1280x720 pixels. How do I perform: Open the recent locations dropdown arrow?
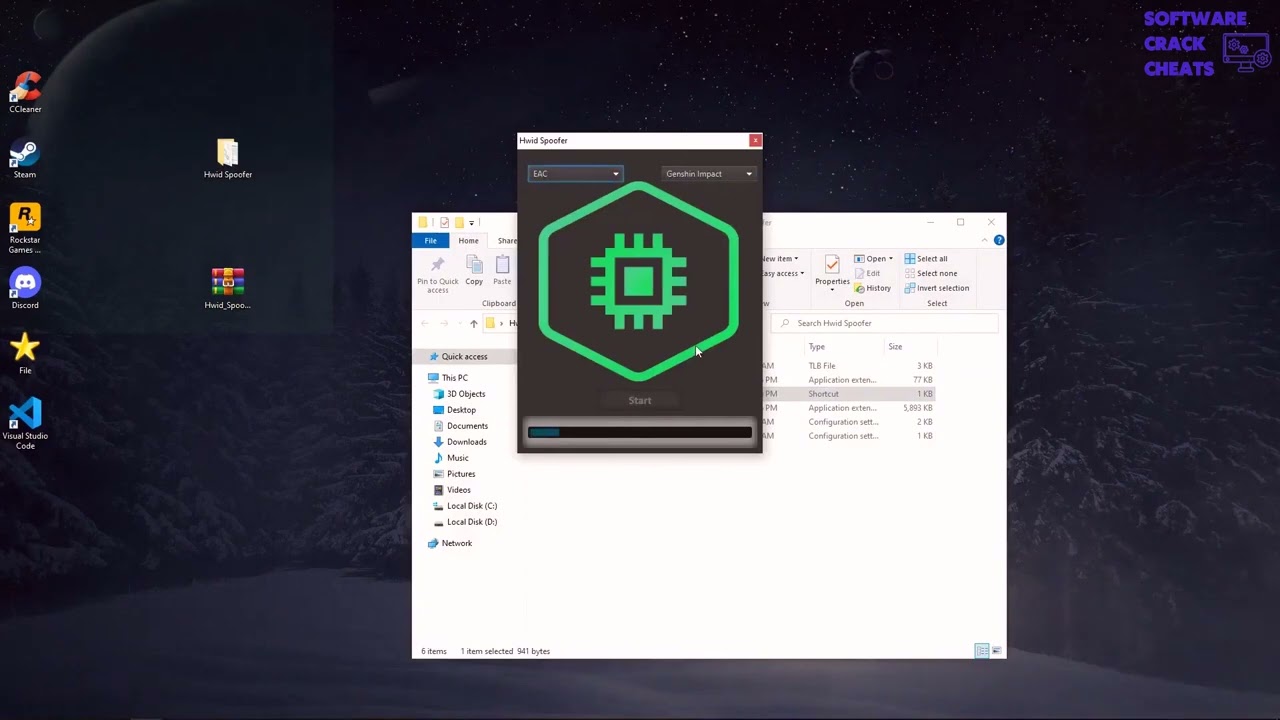tap(459, 323)
